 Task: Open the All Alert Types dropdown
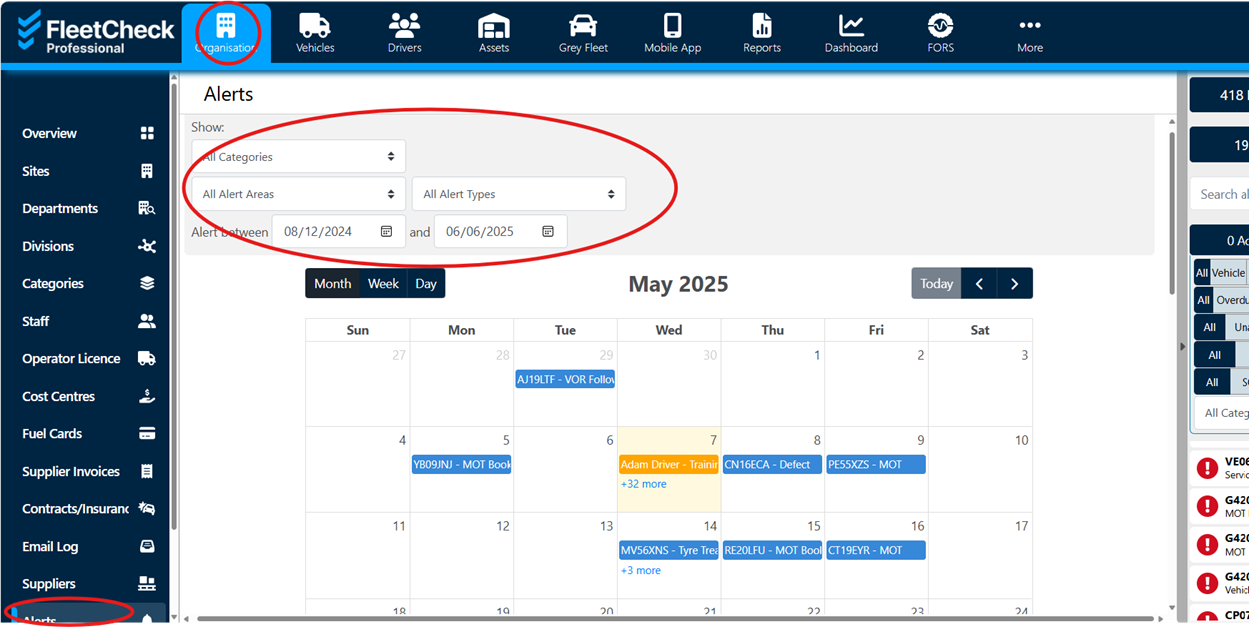[x=518, y=194]
